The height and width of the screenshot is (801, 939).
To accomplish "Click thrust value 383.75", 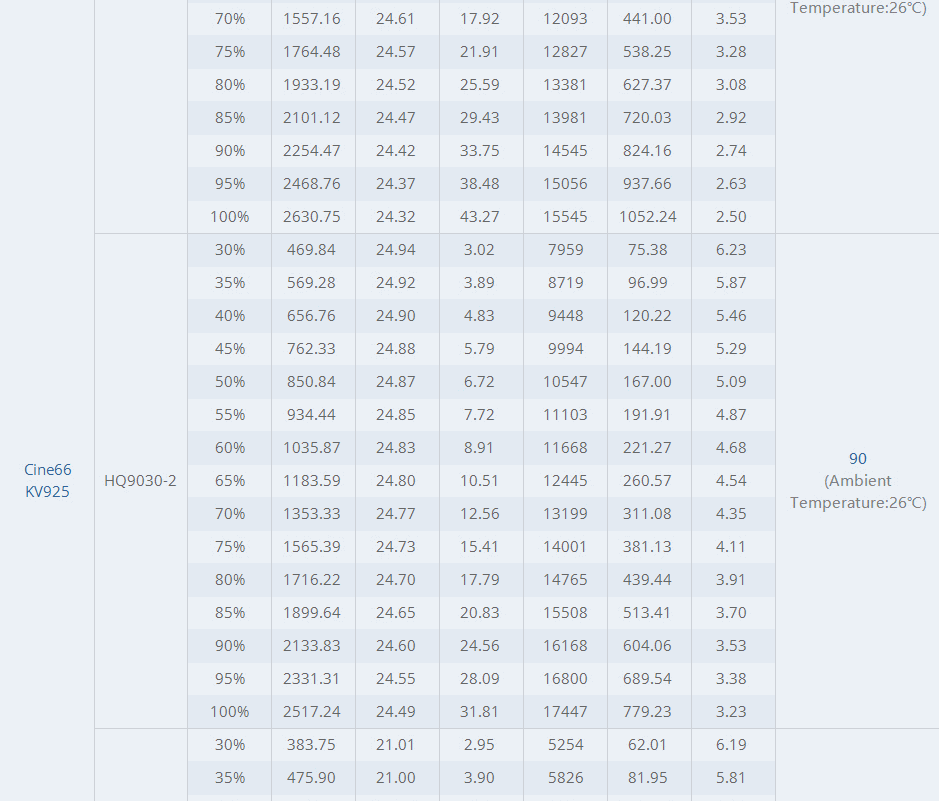I will click(312, 745).
